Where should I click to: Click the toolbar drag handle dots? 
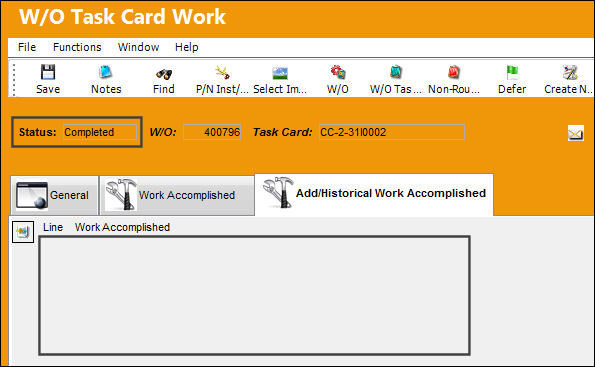[x=14, y=79]
